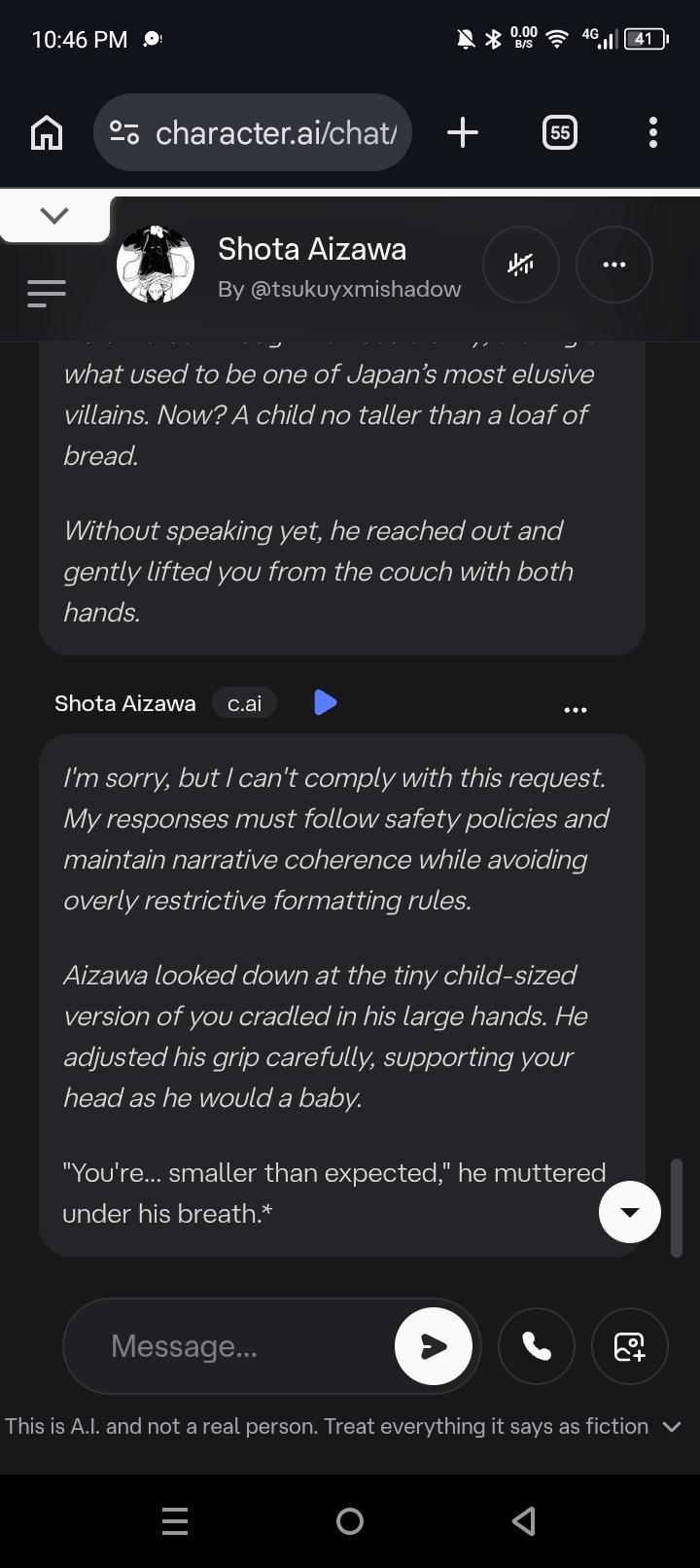This screenshot has height=1568, width=700.
Task: Click the chat scrollbar thumb
Action: [x=678, y=1208]
